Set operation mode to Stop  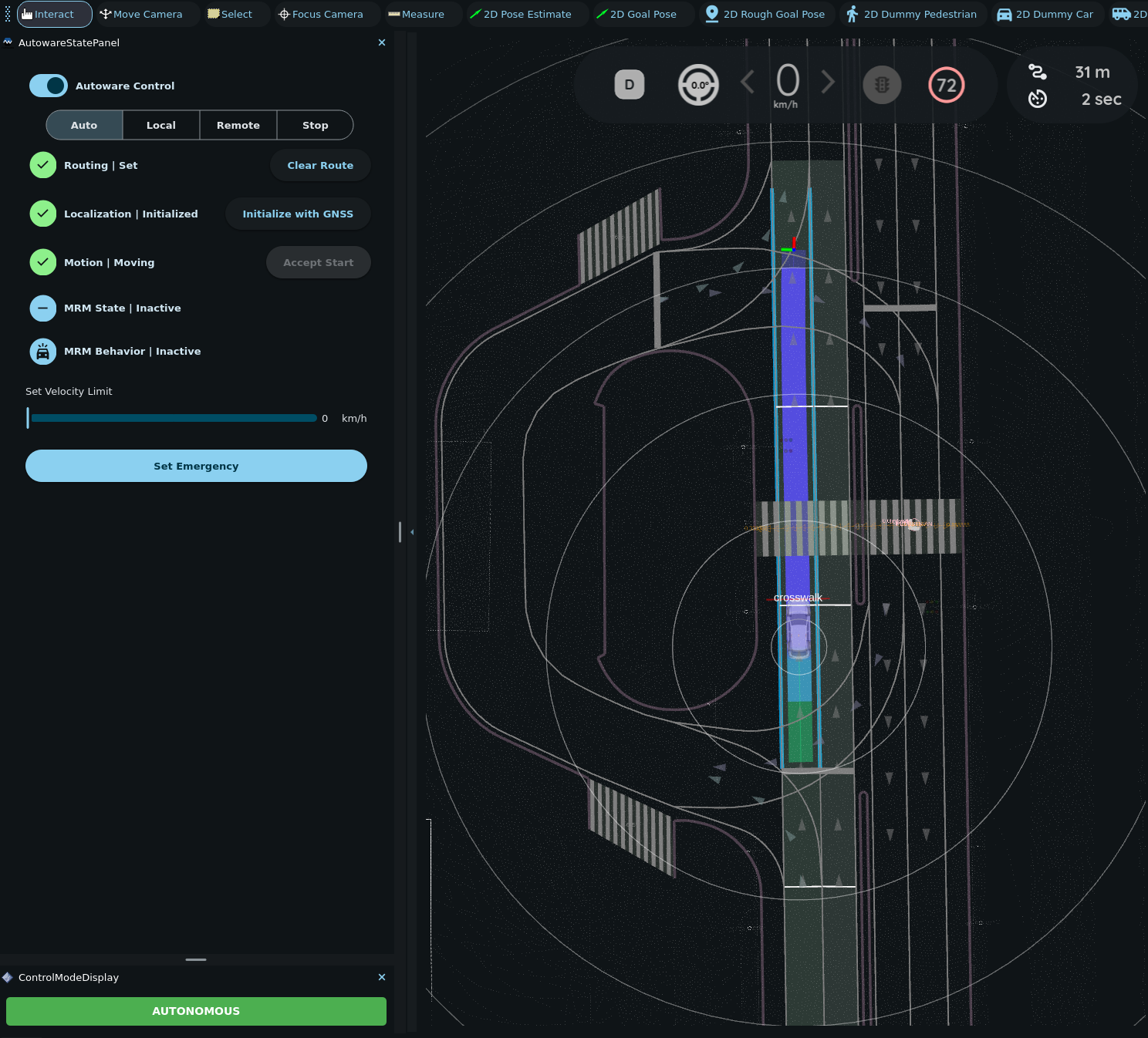[x=315, y=125]
